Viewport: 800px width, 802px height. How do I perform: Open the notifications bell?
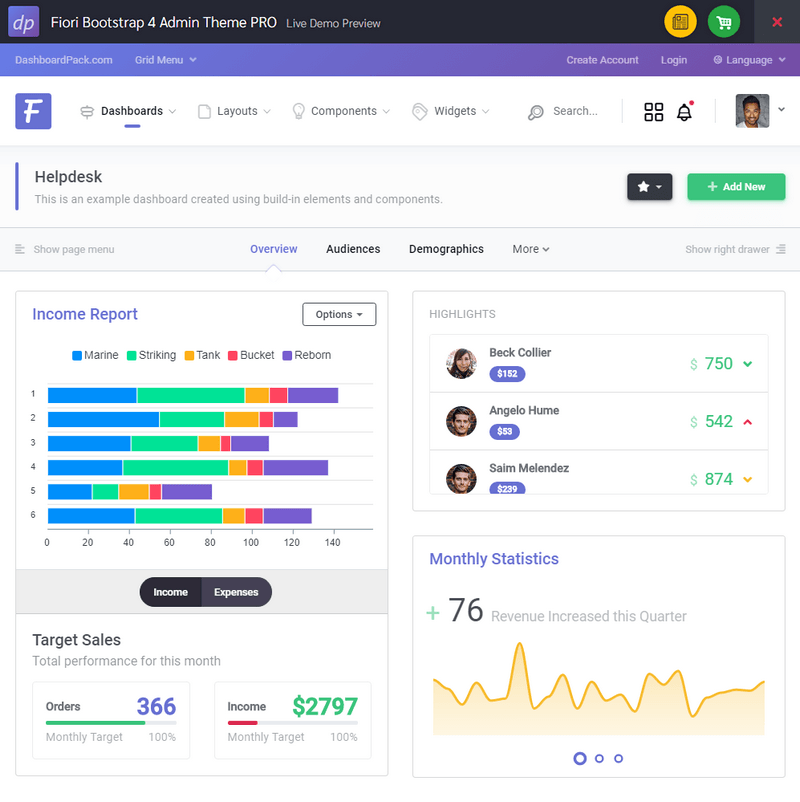[684, 112]
